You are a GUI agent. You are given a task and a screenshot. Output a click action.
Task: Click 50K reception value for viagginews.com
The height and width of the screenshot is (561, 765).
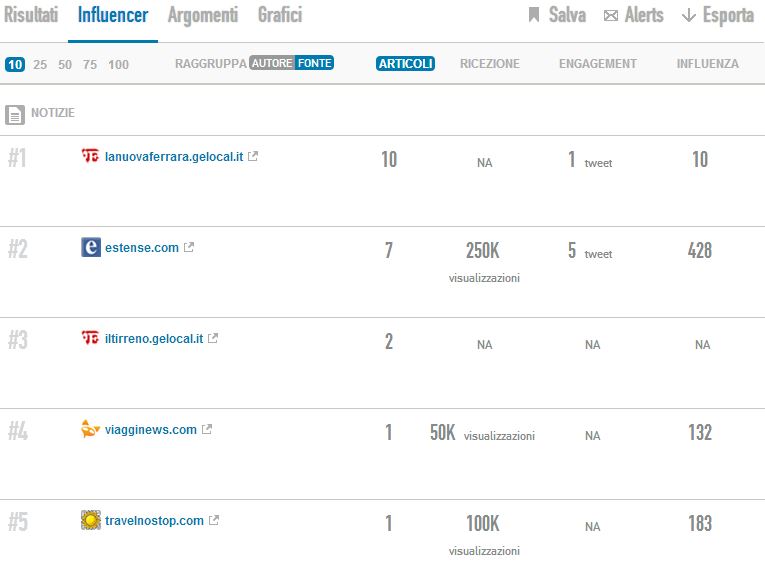coord(443,432)
